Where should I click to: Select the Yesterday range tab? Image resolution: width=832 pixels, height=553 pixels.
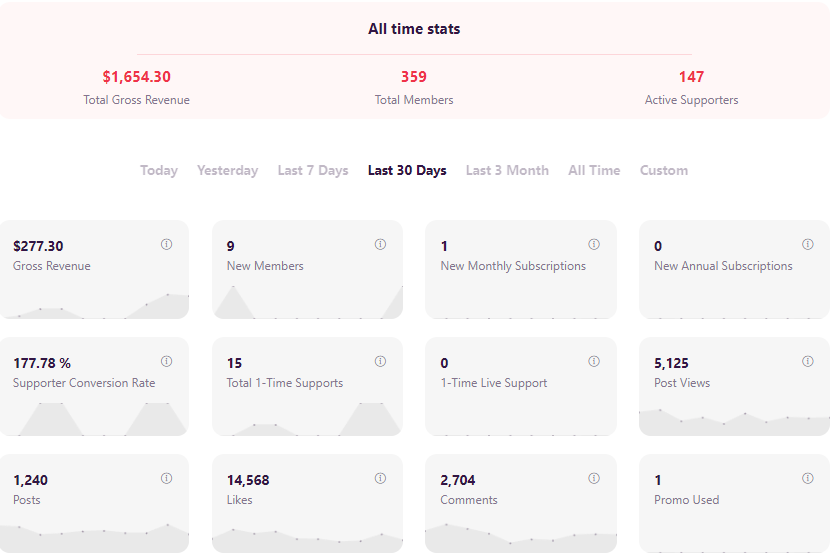(228, 170)
